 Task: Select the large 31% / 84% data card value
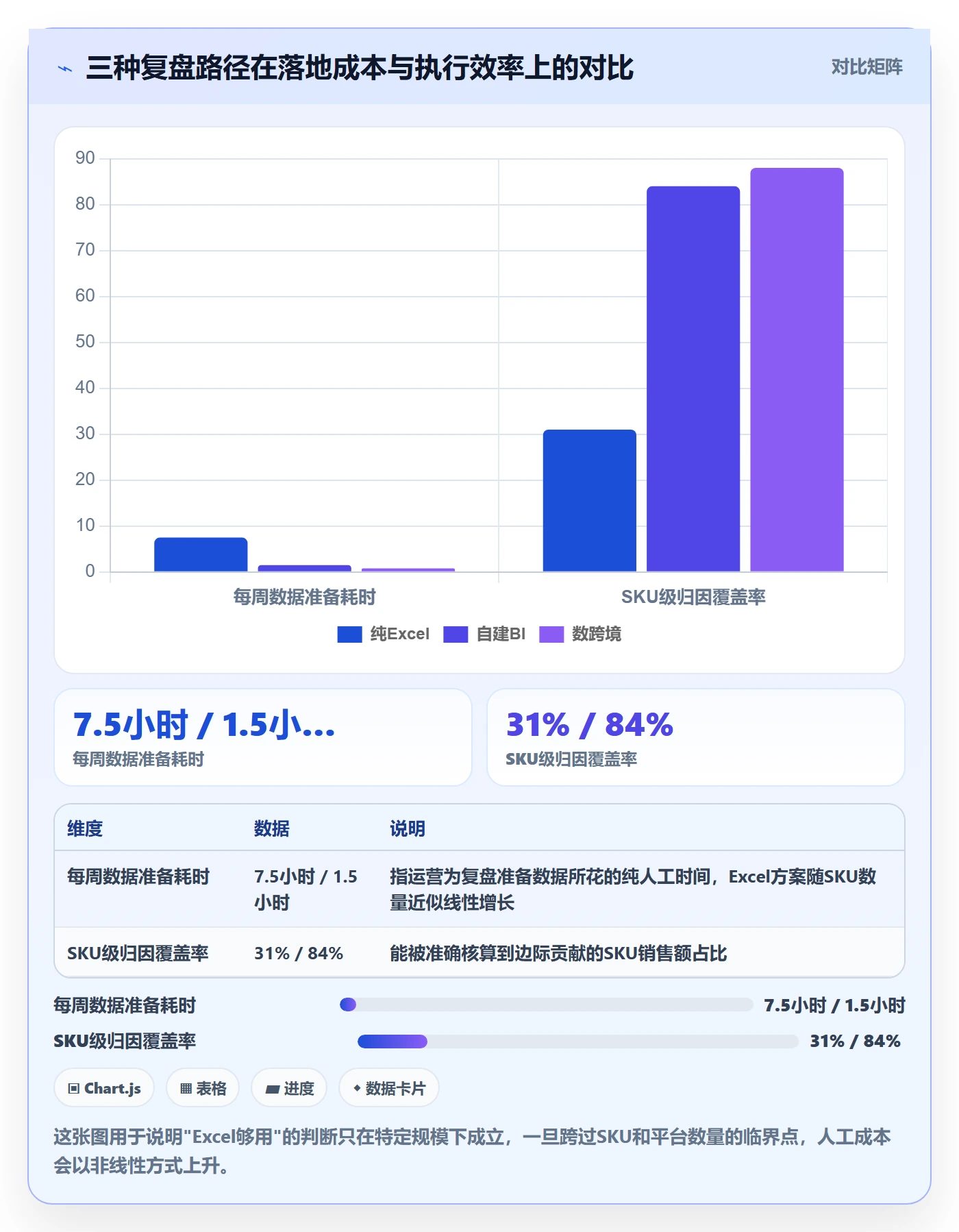(590, 725)
